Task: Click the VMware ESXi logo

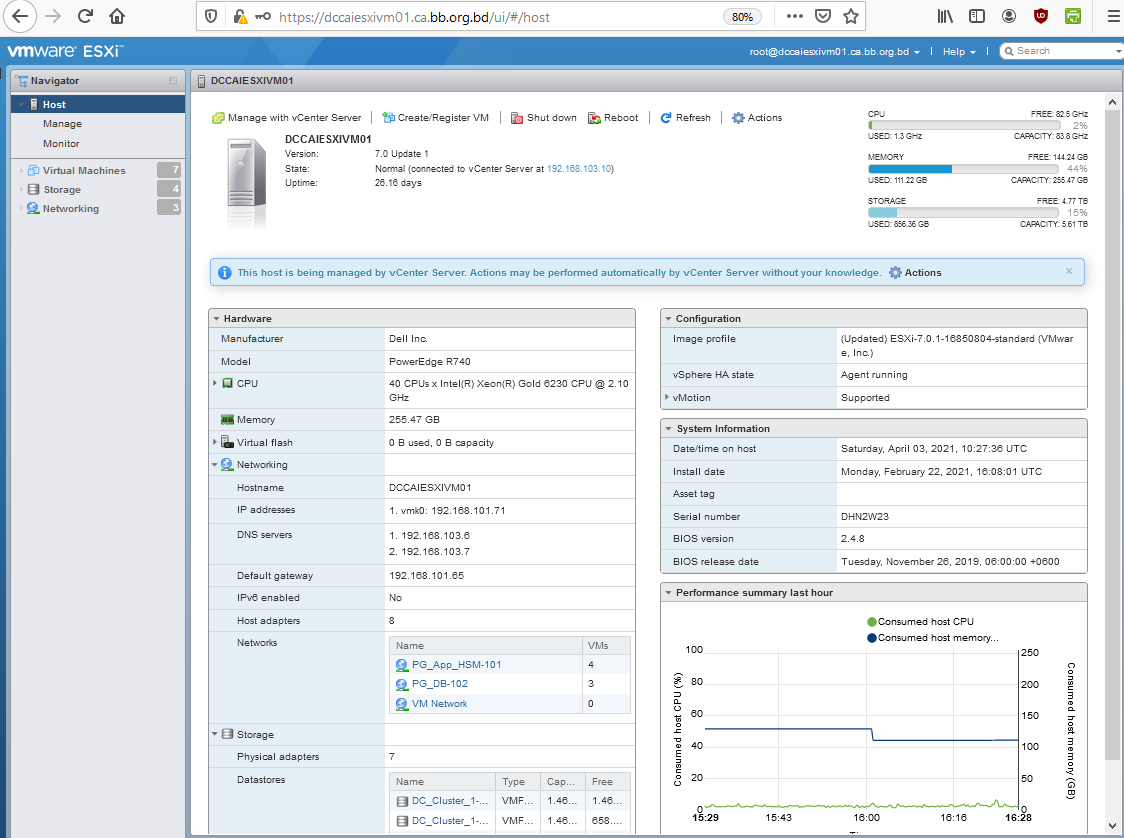Action: (65, 51)
